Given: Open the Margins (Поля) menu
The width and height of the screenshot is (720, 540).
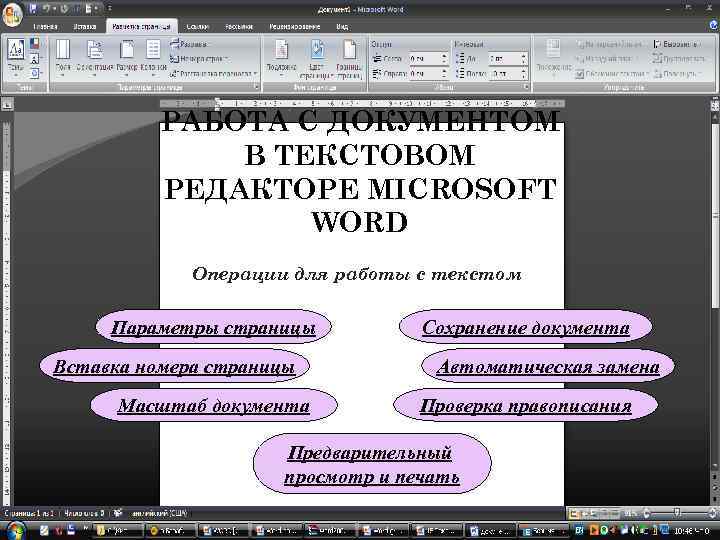Looking at the screenshot, I should point(63,57).
